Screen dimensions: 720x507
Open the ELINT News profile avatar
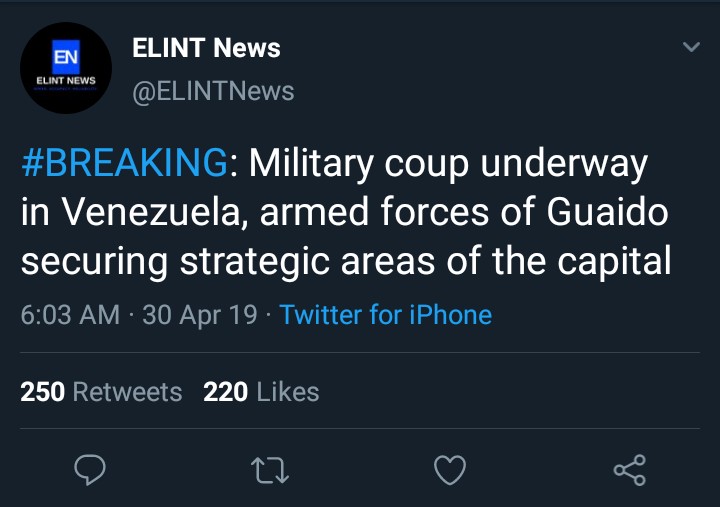[x=66, y=68]
